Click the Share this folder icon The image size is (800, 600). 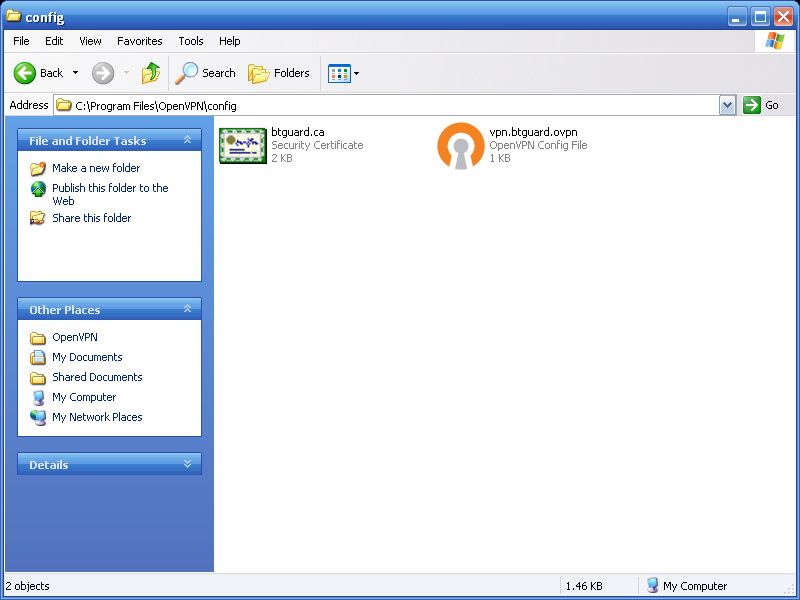point(37,218)
